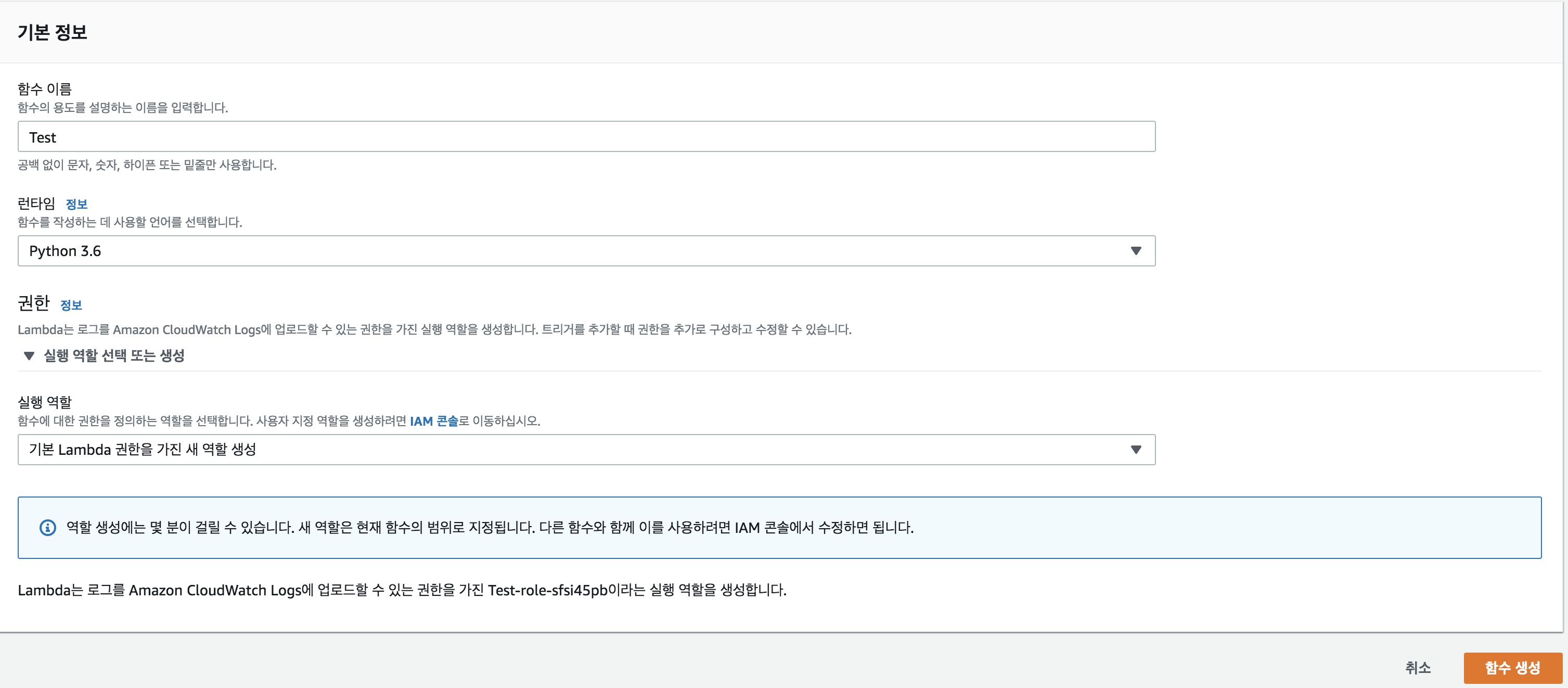The image size is (1568, 688).
Task: Follow the IAM 콘솔 link
Action: [x=433, y=422]
